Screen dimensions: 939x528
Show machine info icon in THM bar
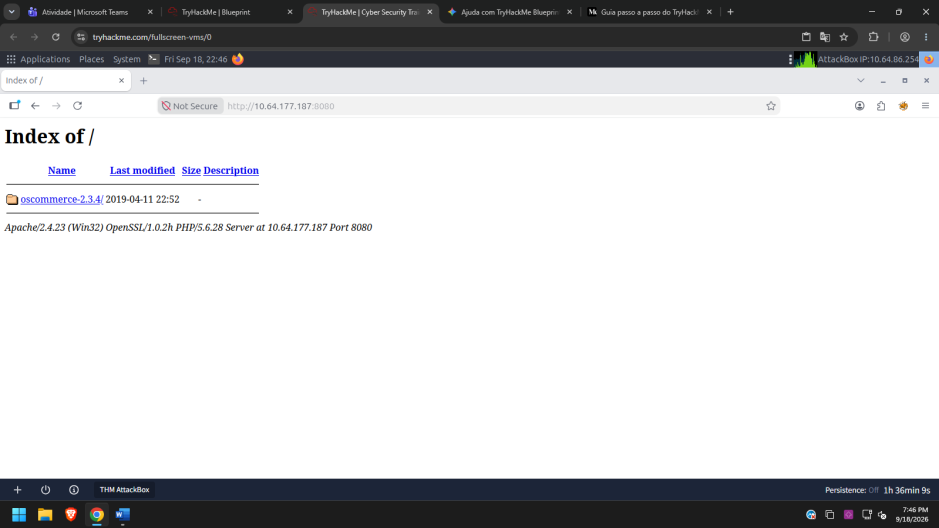click(x=74, y=490)
